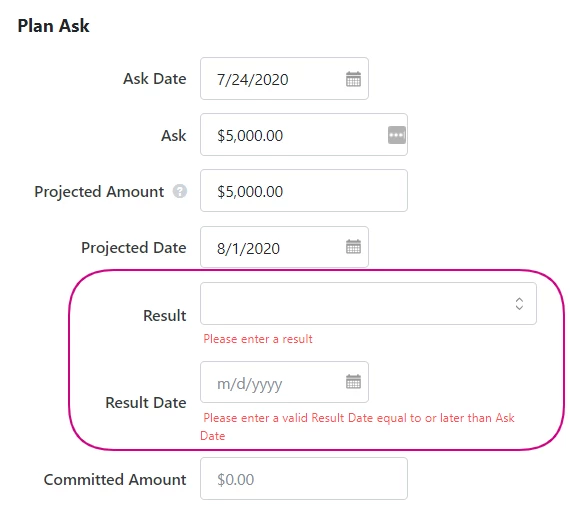Image resolution: width=572 pixels, height=519 pixels.
Task: Open the Result Date calendar picker
Action: click(353, 382)
